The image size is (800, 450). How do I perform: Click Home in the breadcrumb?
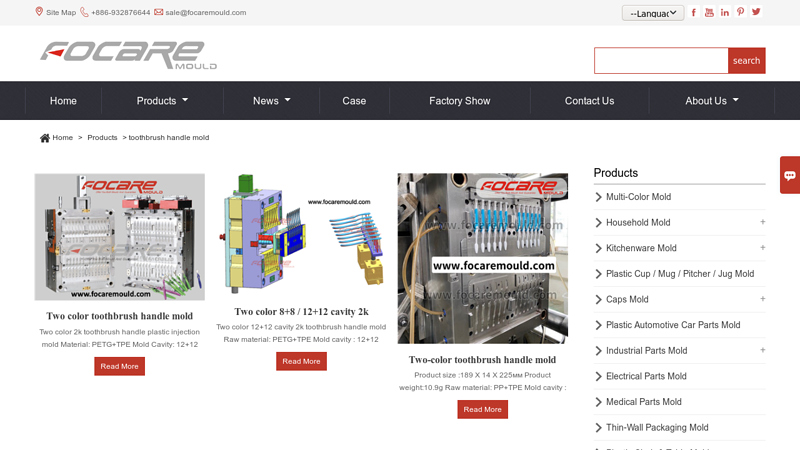pyautogui.click(x=62, y=138)
